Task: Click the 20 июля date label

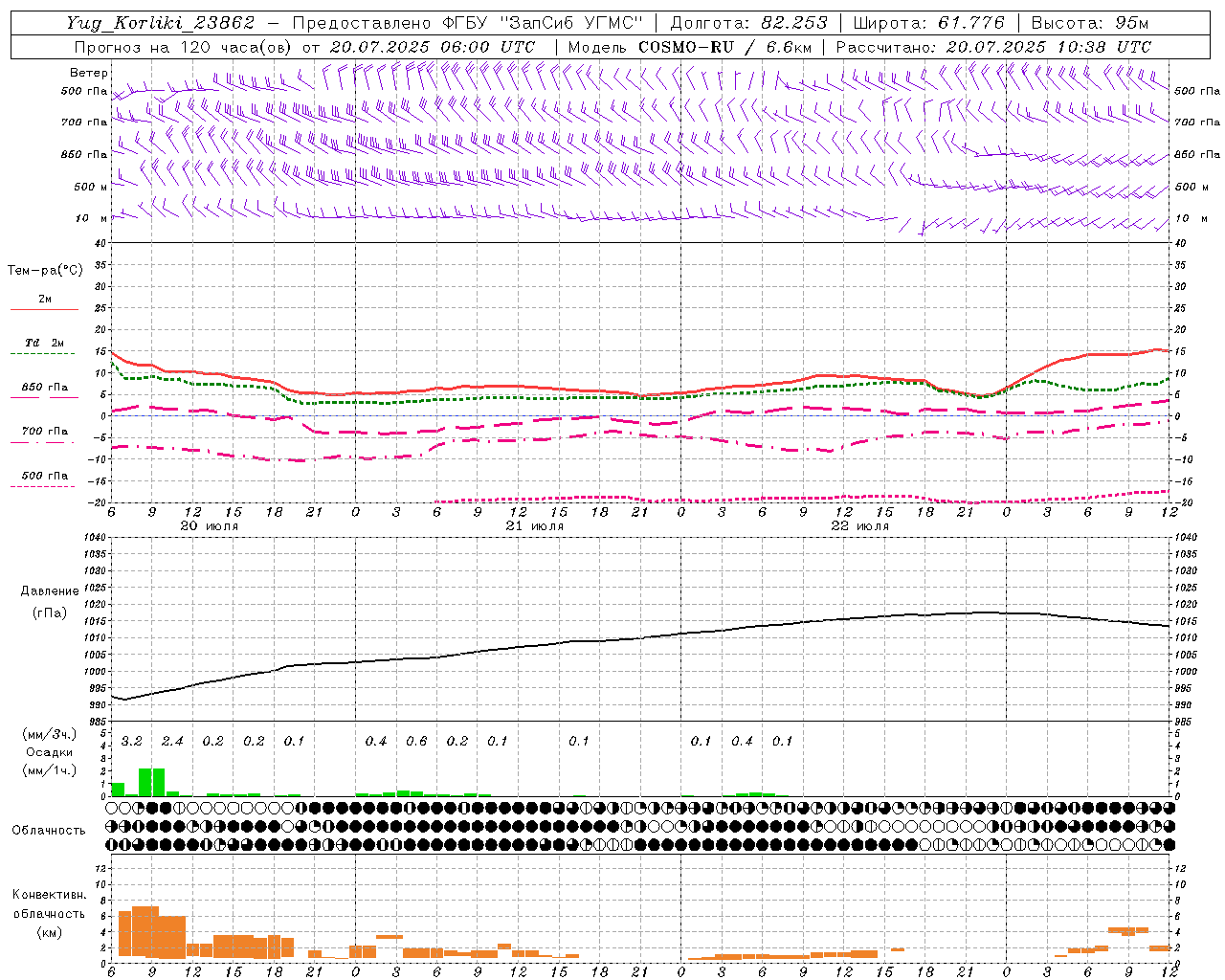Action: pos(210,526)
